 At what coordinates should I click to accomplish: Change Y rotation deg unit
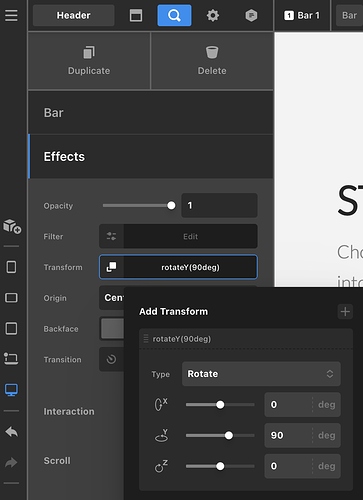click(x=327, y=435)
